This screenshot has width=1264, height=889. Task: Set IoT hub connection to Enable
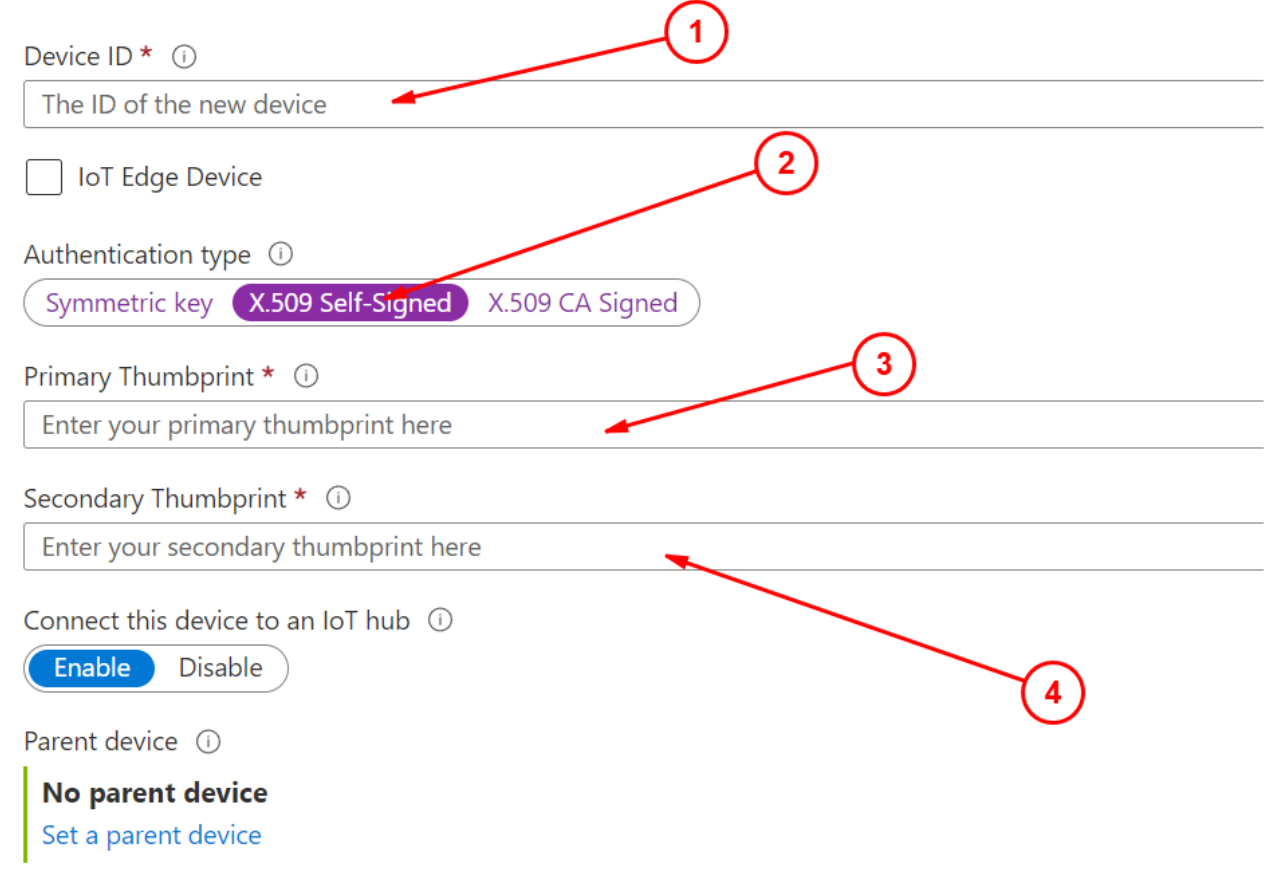[x=92, y=668]
